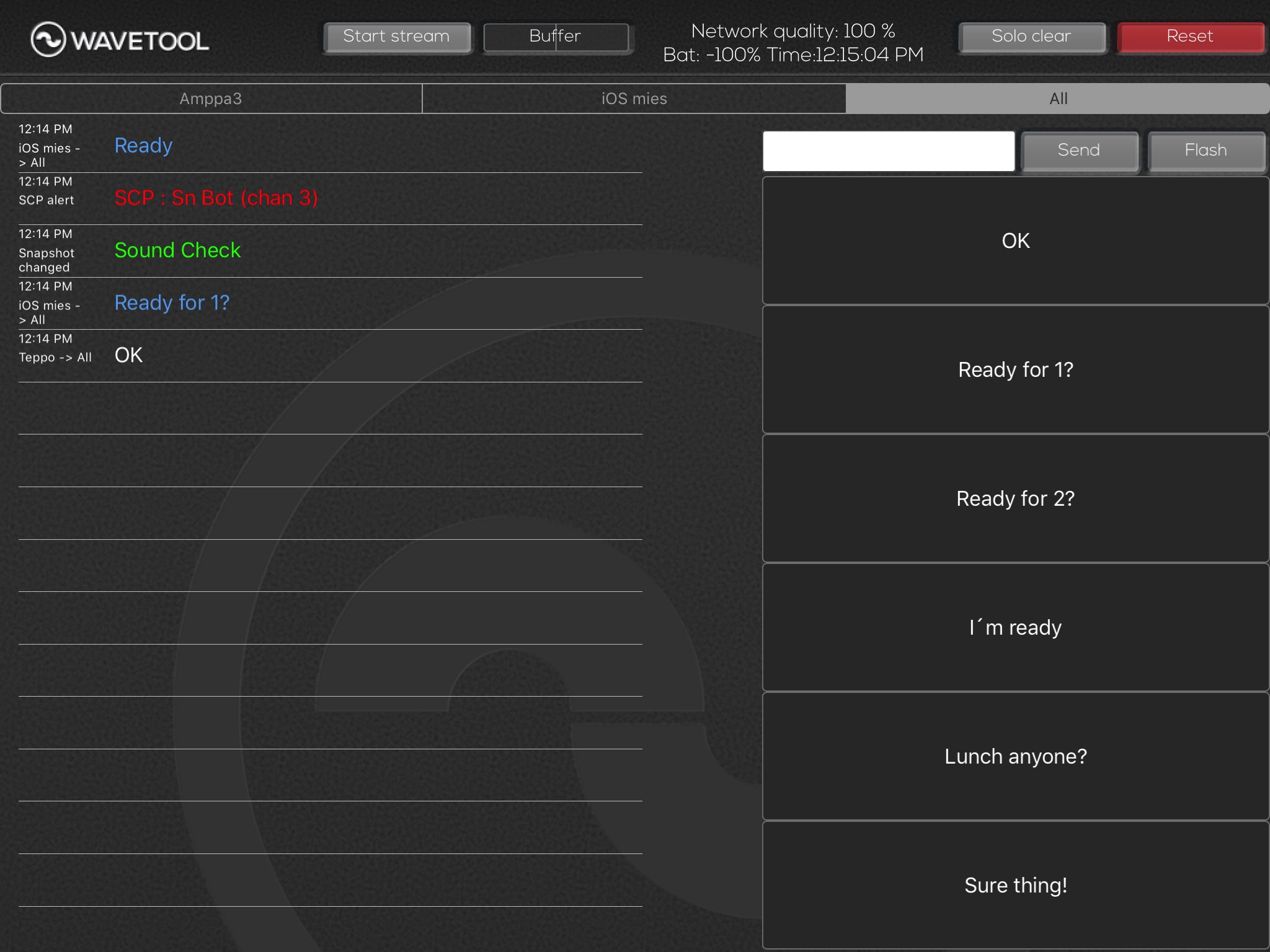Click the chat message input field

point(889,151)
